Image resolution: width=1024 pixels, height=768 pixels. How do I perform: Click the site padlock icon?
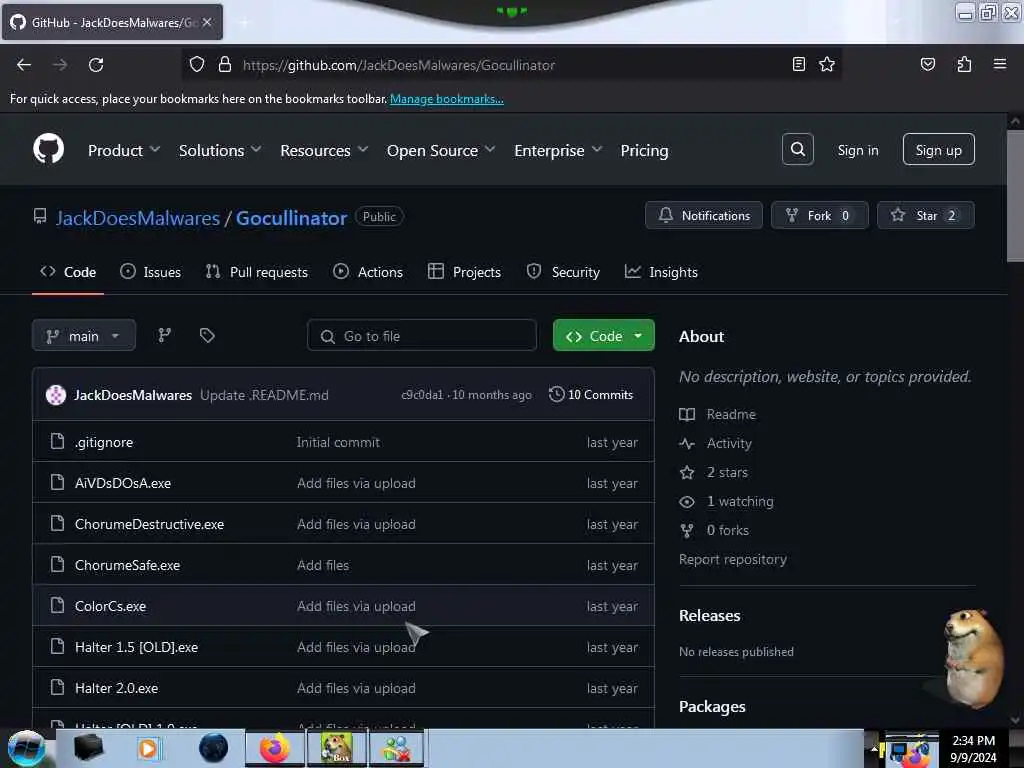click(x=225, y=64)
